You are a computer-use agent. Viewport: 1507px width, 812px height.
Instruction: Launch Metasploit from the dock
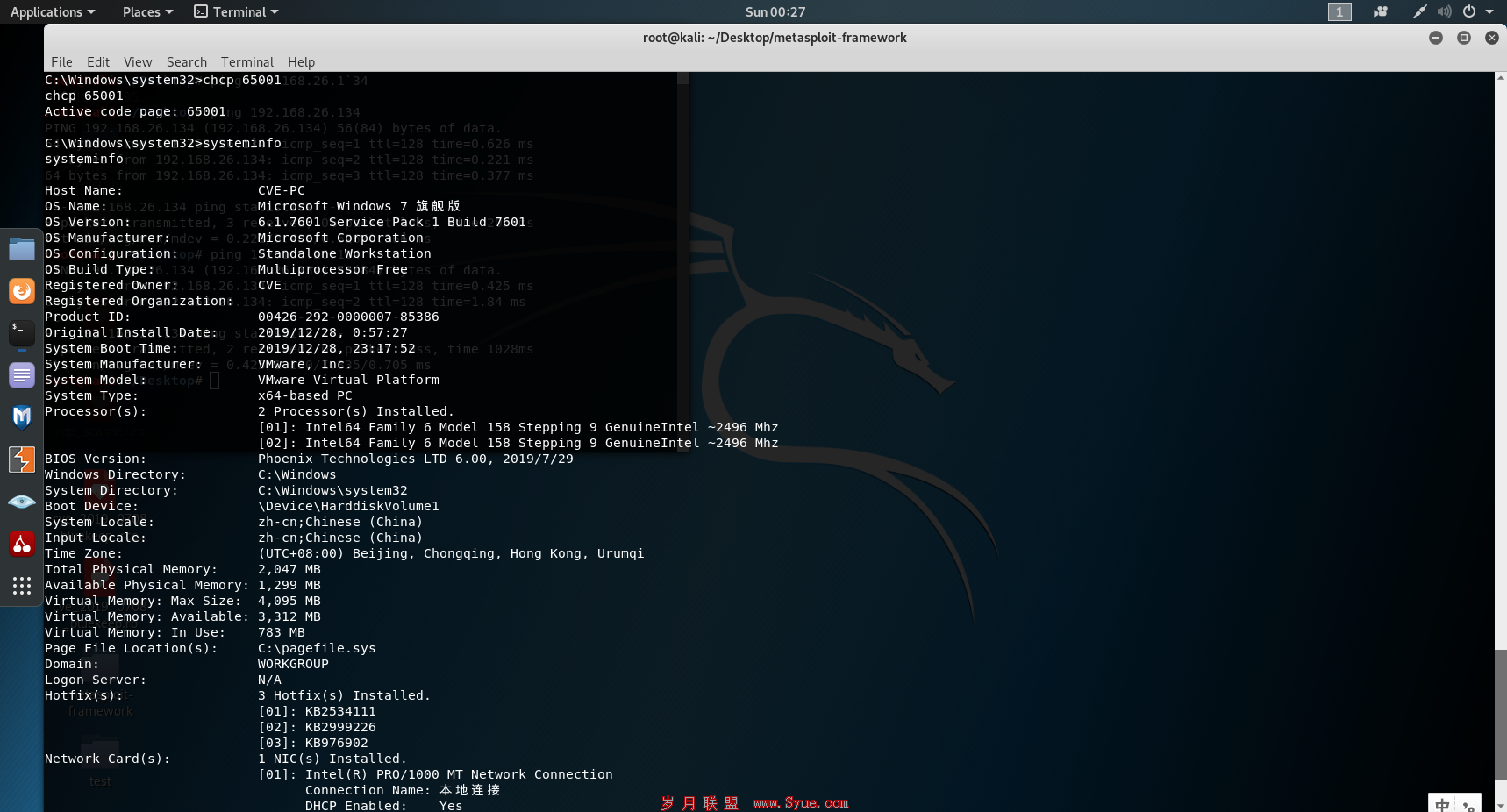pyautogui.click(x=21, y=417)
